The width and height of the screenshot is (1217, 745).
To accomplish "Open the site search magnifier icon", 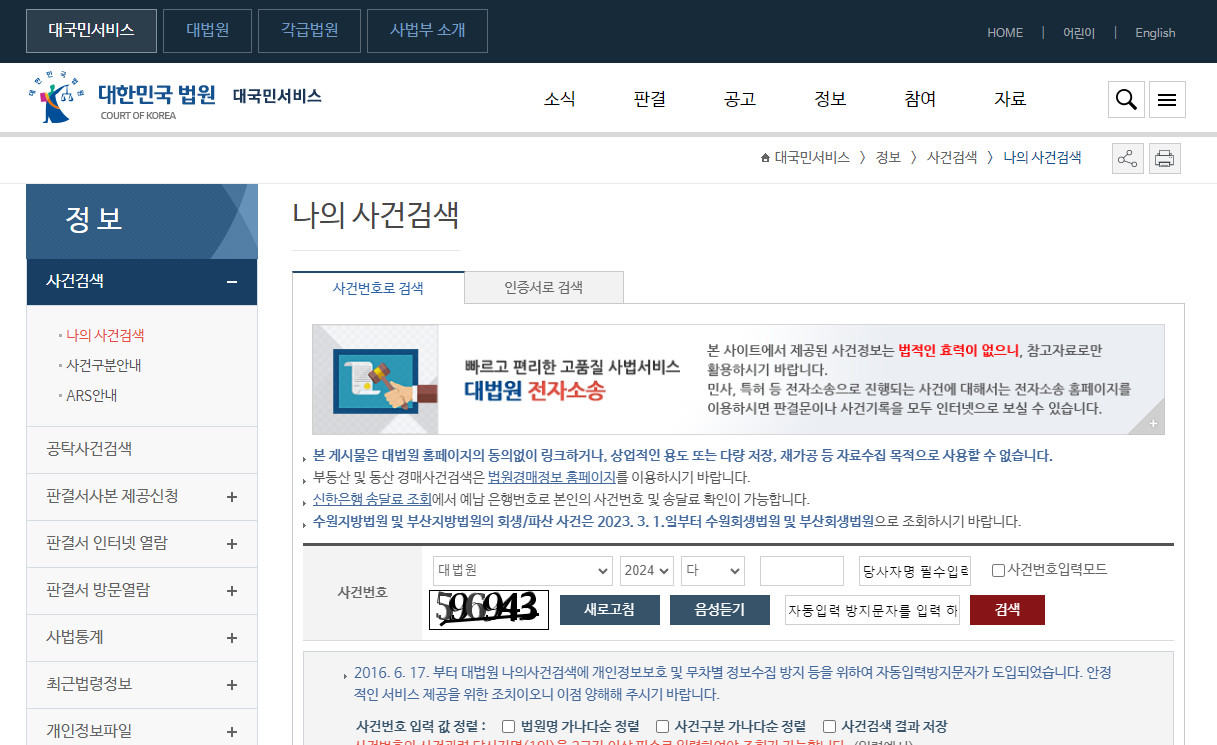I will coord(1126,99).
